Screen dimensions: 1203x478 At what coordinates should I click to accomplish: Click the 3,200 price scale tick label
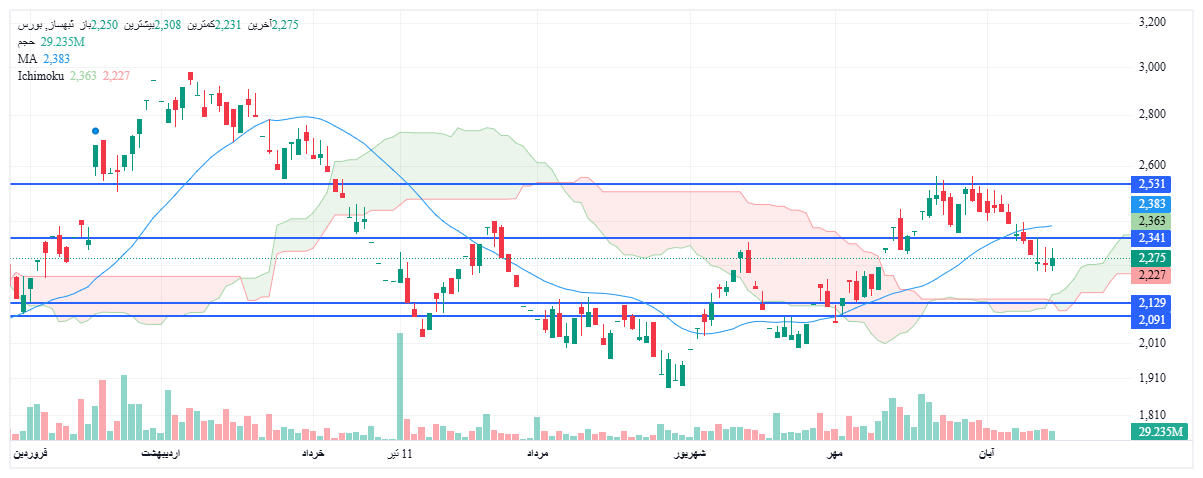coord(1152,21)
